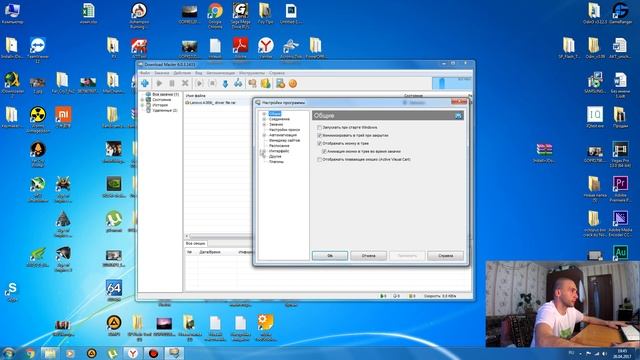Enable Запускать при старте Windows checkbox

pyautogui.click(x=320, y=128)
